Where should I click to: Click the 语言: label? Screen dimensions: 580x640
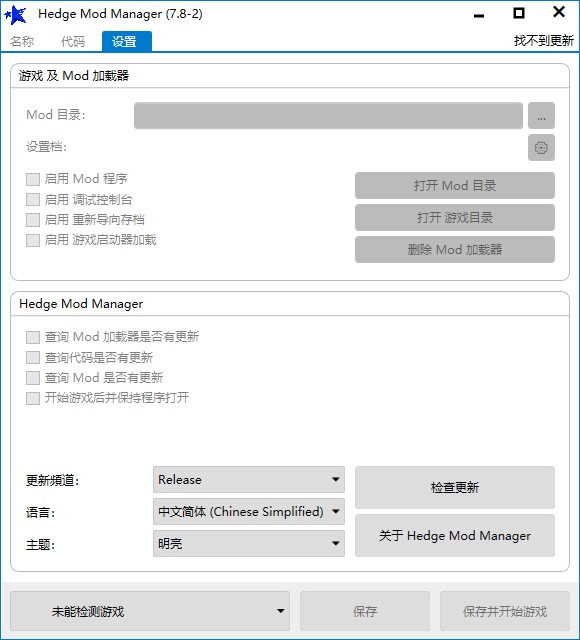(x=40, y=513)
